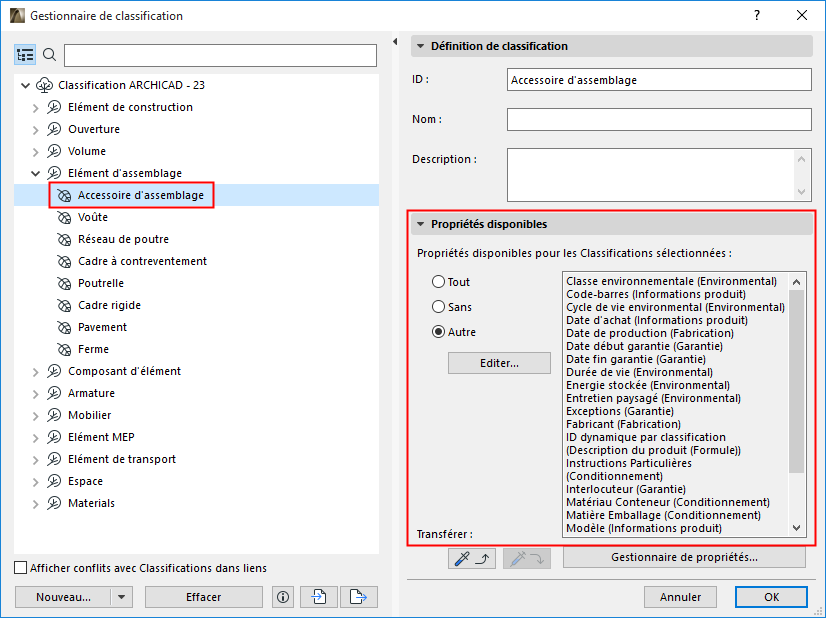Click the pick up properties eyedropper button
The height and width of the screenshot is (618, 826).
[x=471, y=558]
